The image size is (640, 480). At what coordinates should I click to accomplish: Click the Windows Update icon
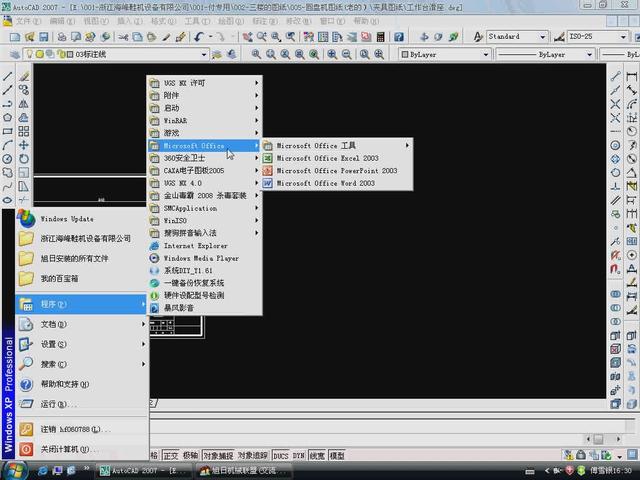(26, 219)
